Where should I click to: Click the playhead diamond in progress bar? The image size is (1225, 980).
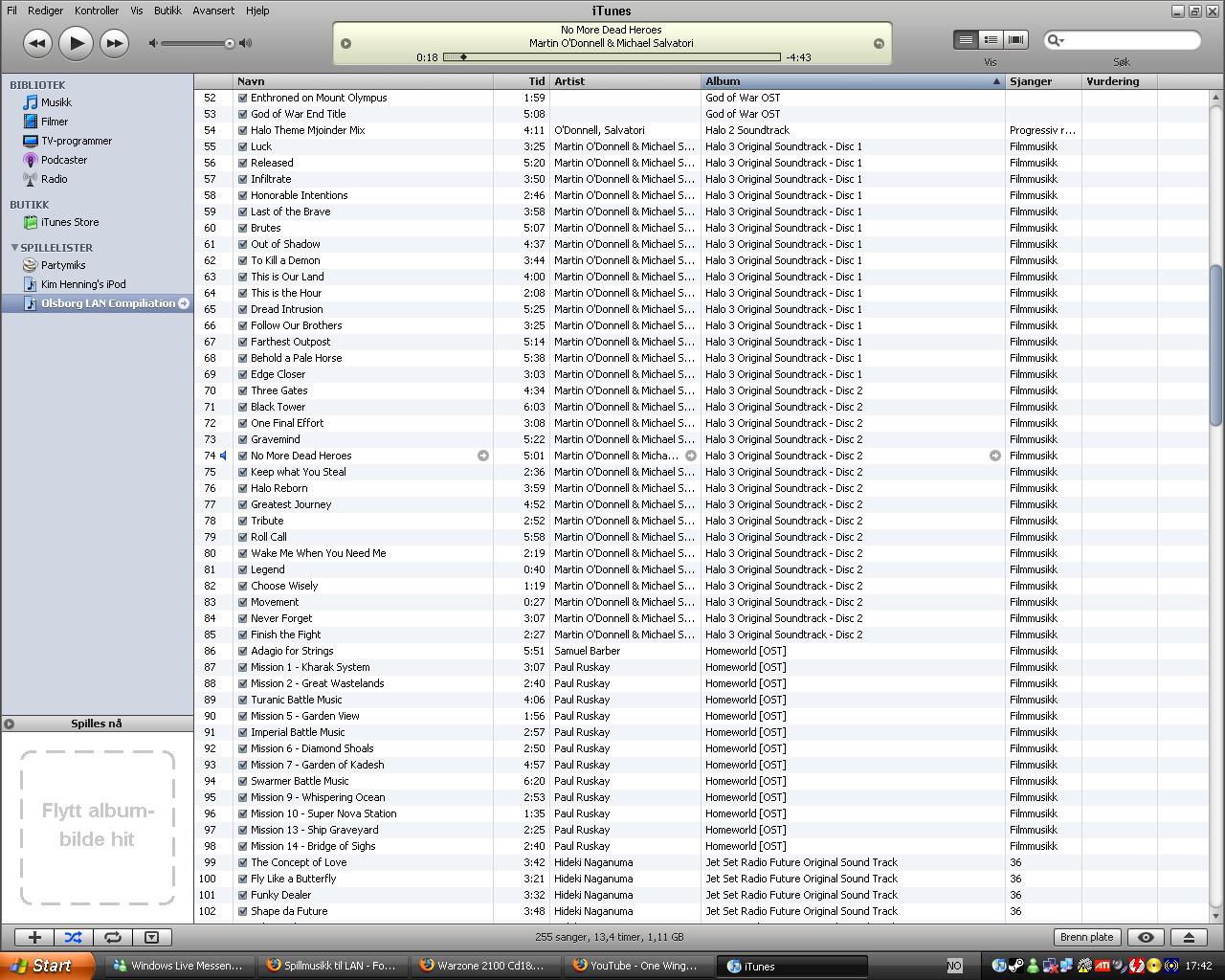464,57
